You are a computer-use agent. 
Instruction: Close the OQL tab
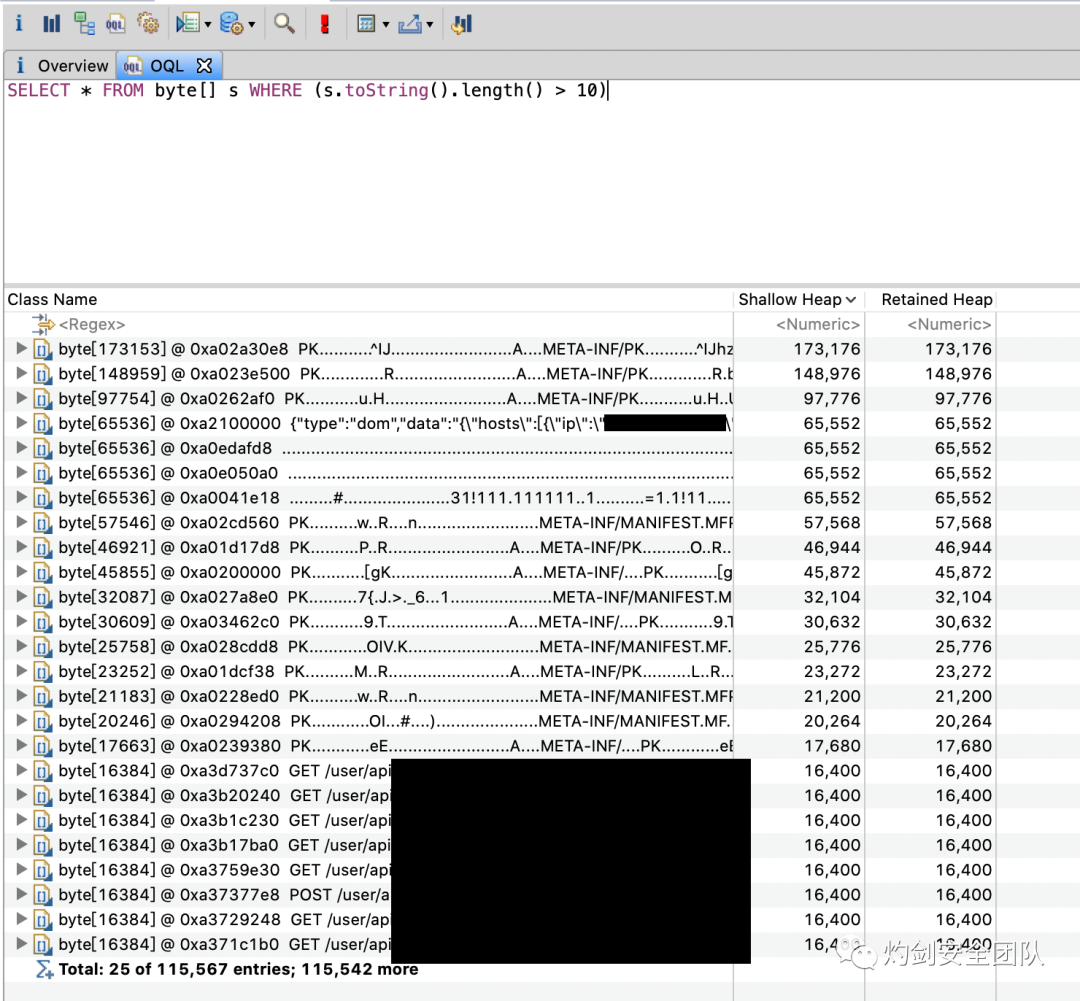click(204, 65)
